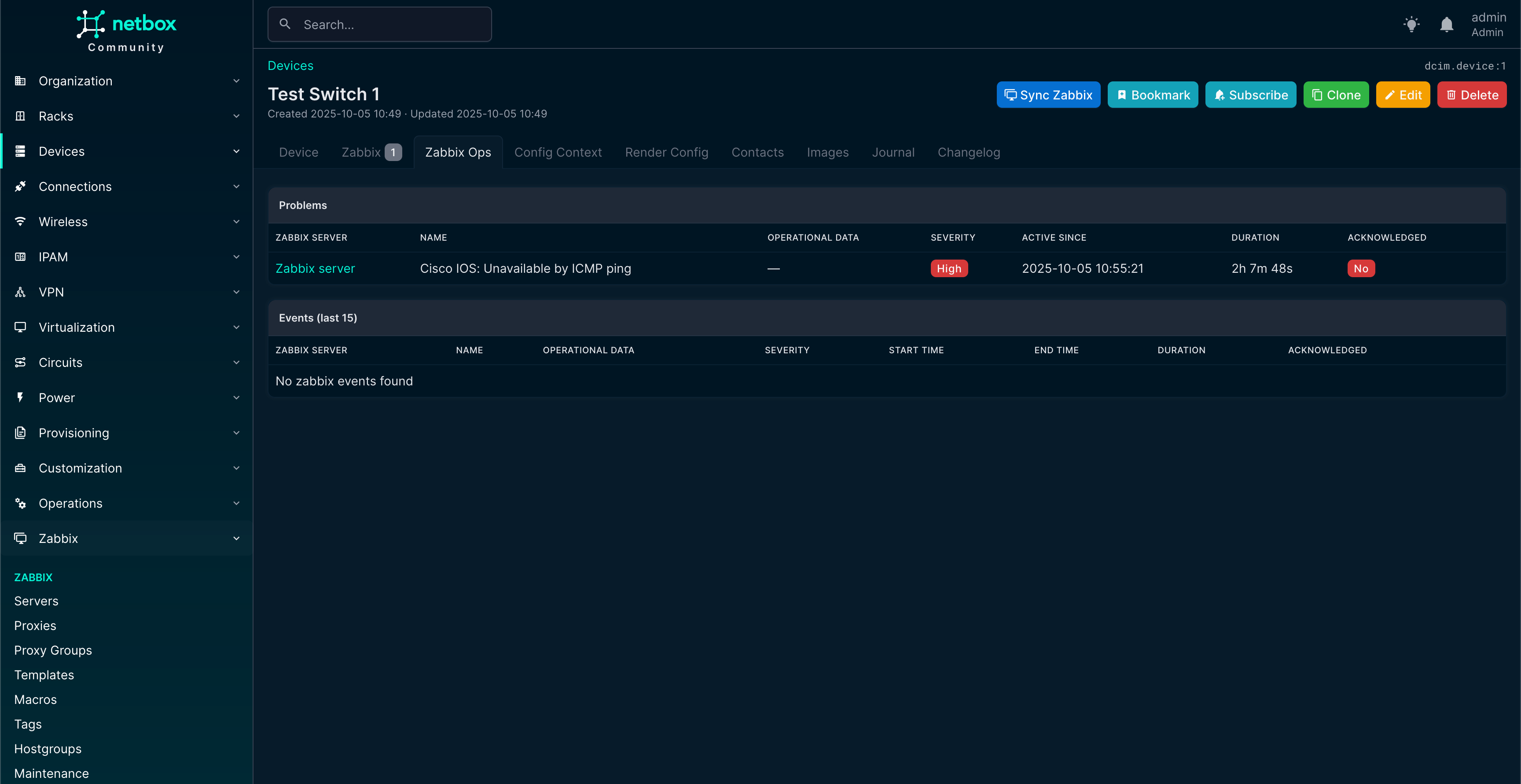1521x784 pixels.
Task: Edit the Test Switch 1 device
Action: point(1403,95)
